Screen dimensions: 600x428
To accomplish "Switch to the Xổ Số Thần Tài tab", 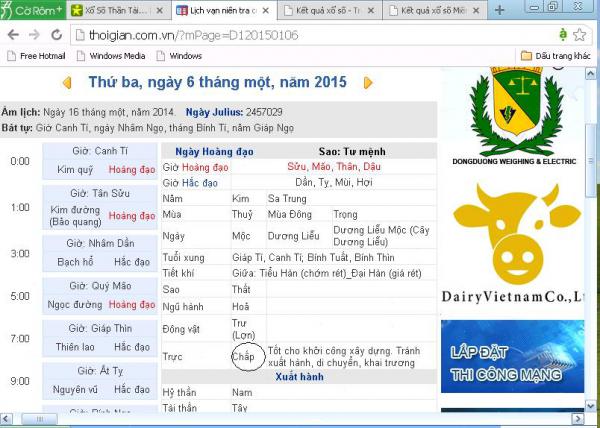I will pyautogui.click(x=116, y=11).
